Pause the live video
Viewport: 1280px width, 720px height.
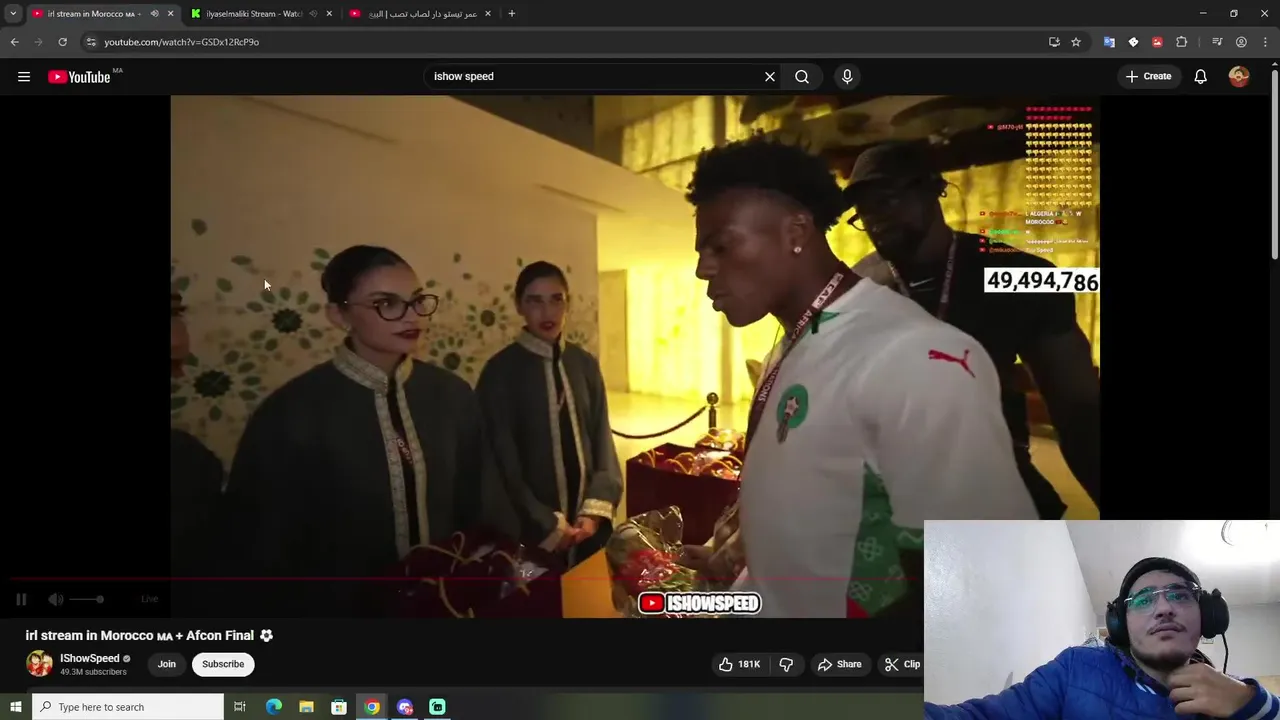[21, 599]
